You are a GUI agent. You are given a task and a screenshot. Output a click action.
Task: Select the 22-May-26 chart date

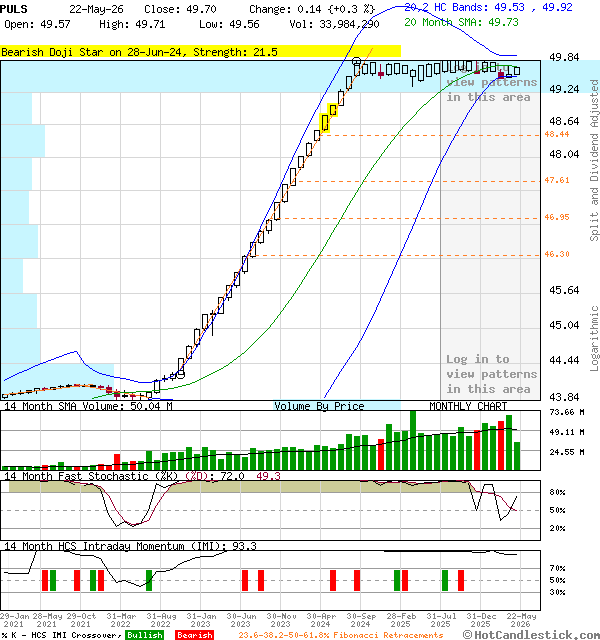(x=96, y=9)
